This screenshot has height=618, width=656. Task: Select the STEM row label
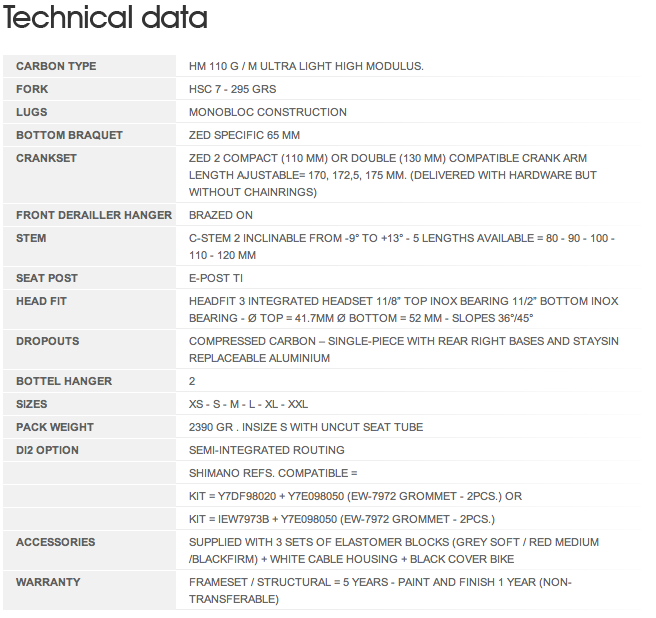click(31, 238)
